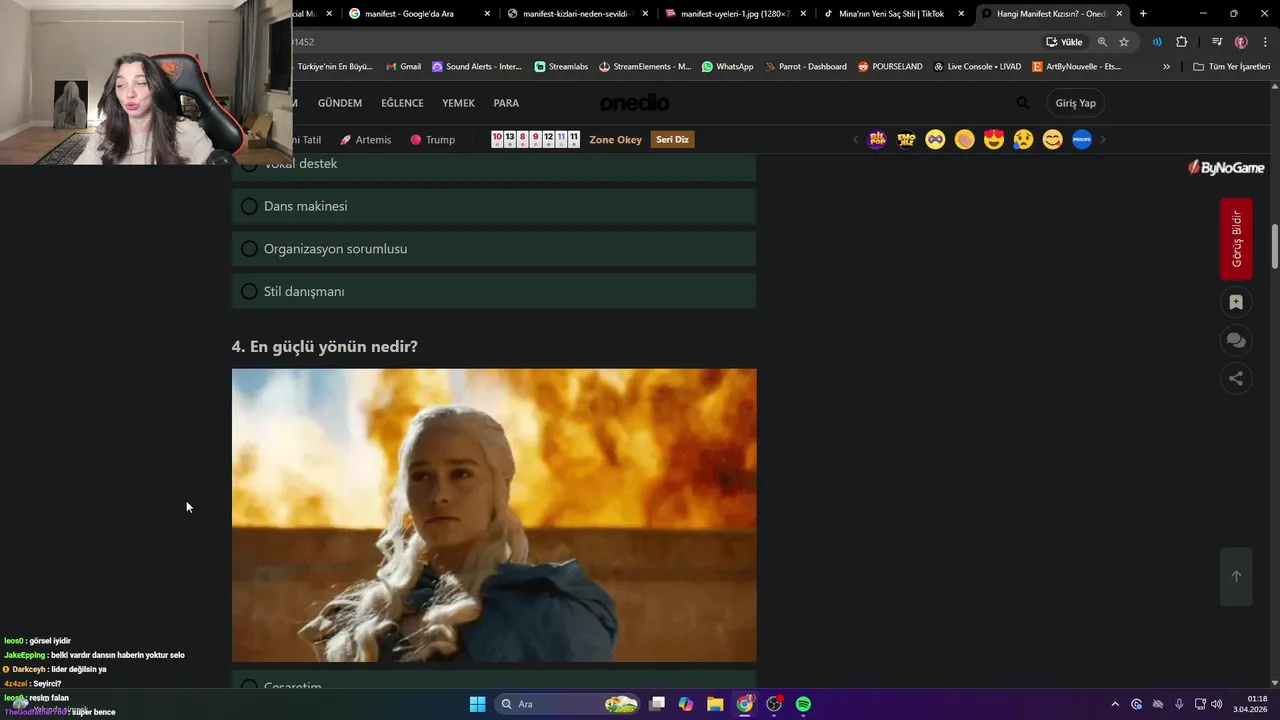The width and height of the screenshot is (1280, 720).
Task: Open Spotify from the taskbar
Action: point(803,704)
